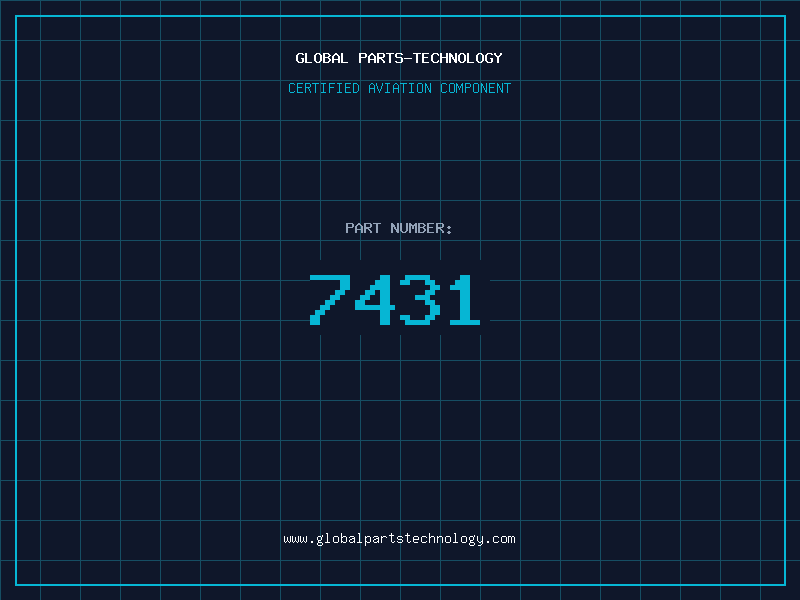Click the CERTIFIED AVIATION COMPONENT subtitle

point(399,88)
